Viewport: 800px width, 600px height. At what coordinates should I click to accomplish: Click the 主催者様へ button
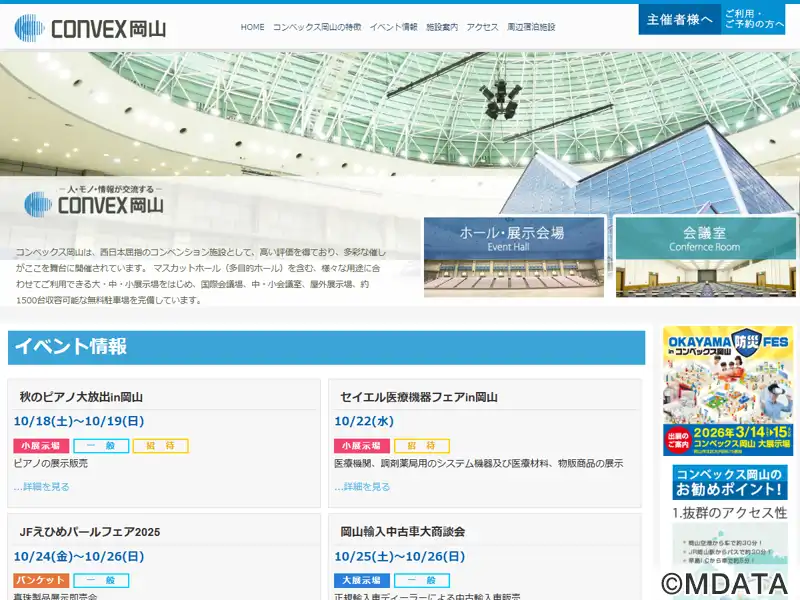(x=680, y=19)
